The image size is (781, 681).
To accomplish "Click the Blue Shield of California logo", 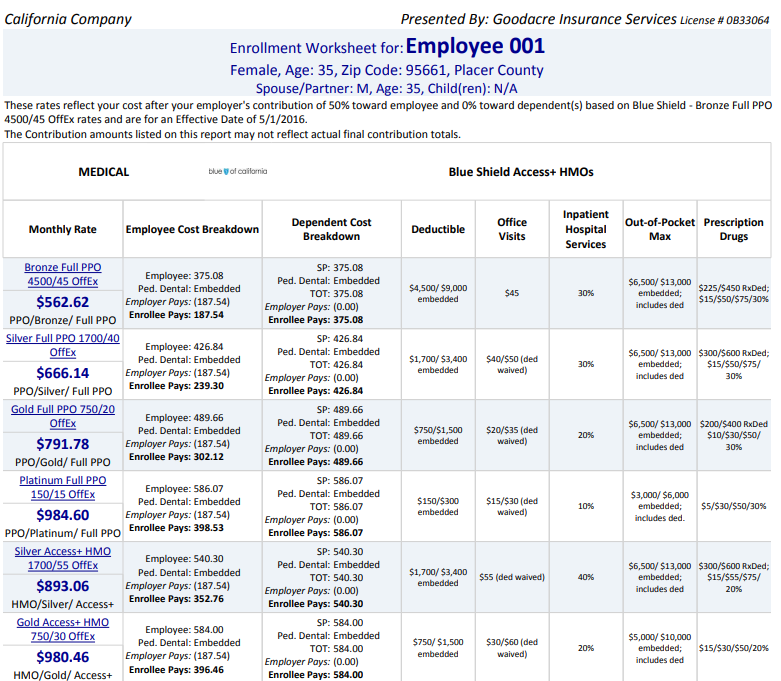I will tap(238, 171).
